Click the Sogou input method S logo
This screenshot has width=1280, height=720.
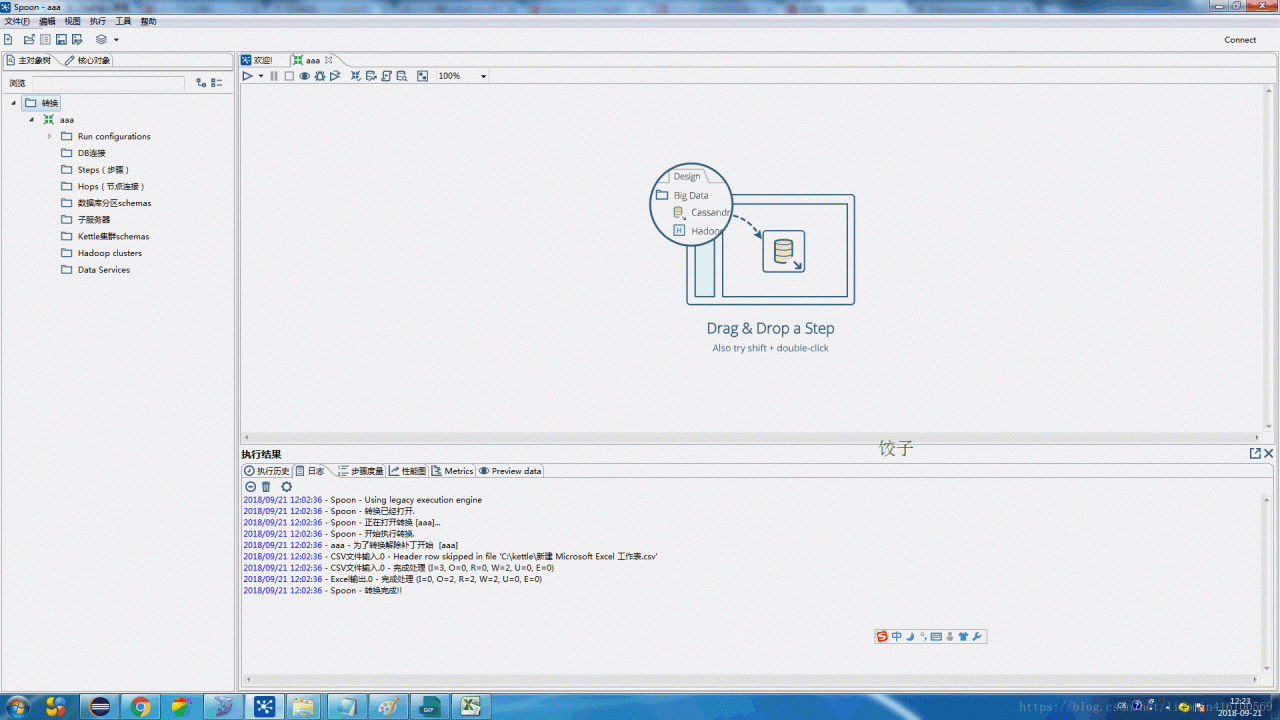coord(882,636)
